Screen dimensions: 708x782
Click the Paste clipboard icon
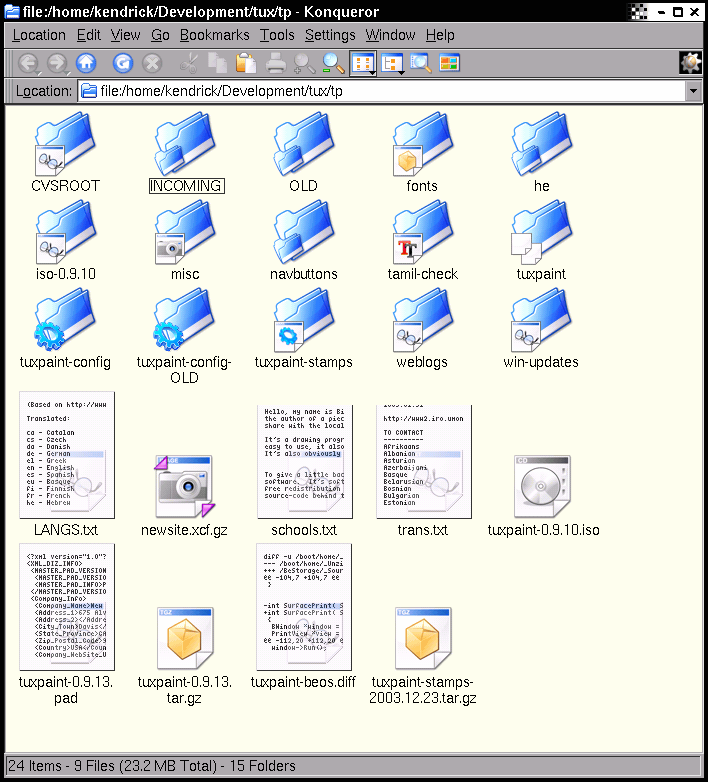[246, 63]
